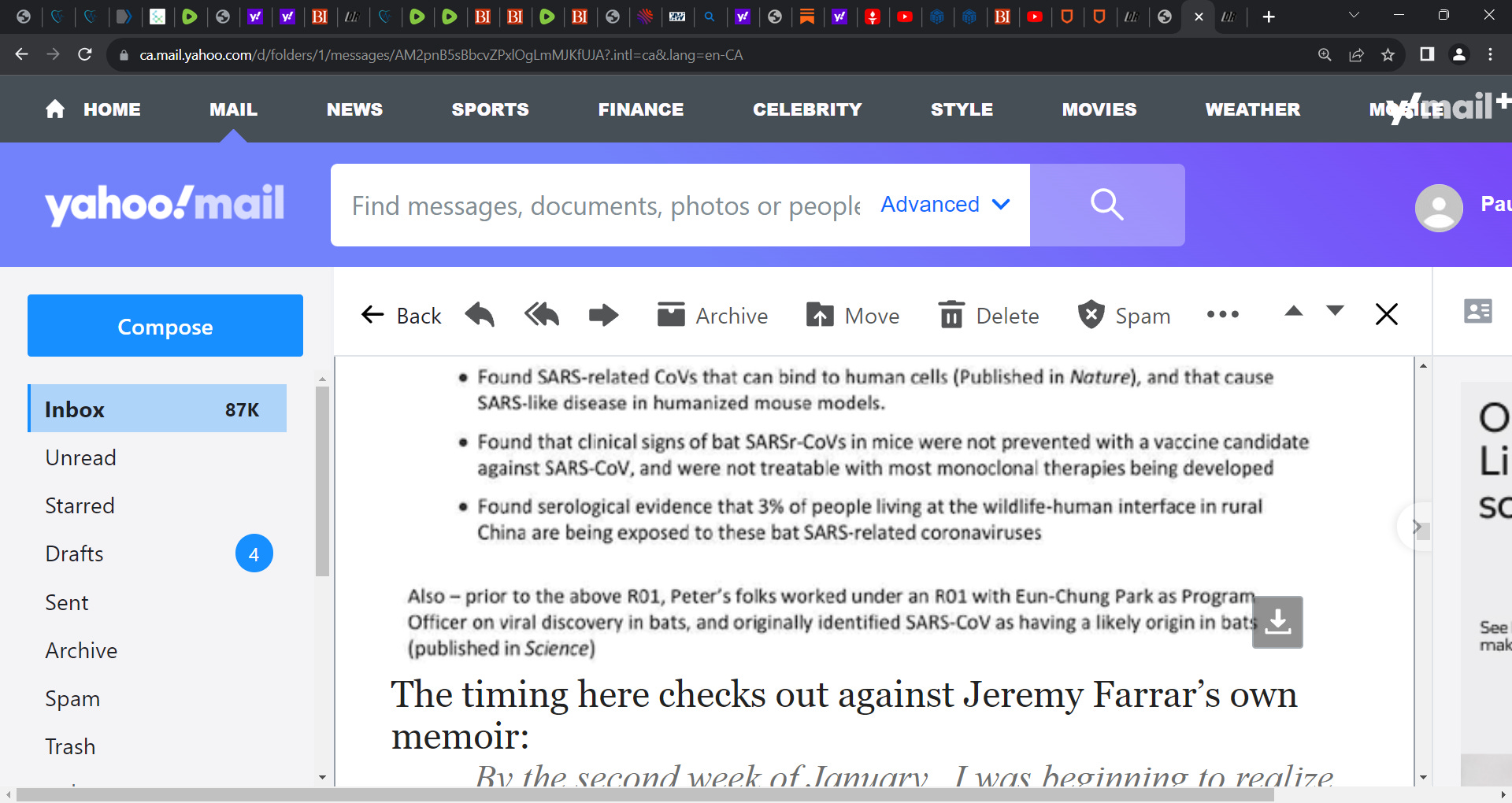Go to previous message with up arrow
Image resolution: width=1512 pixels, height=803 pixels.
pyautogui.click(x=1294, y=311)
